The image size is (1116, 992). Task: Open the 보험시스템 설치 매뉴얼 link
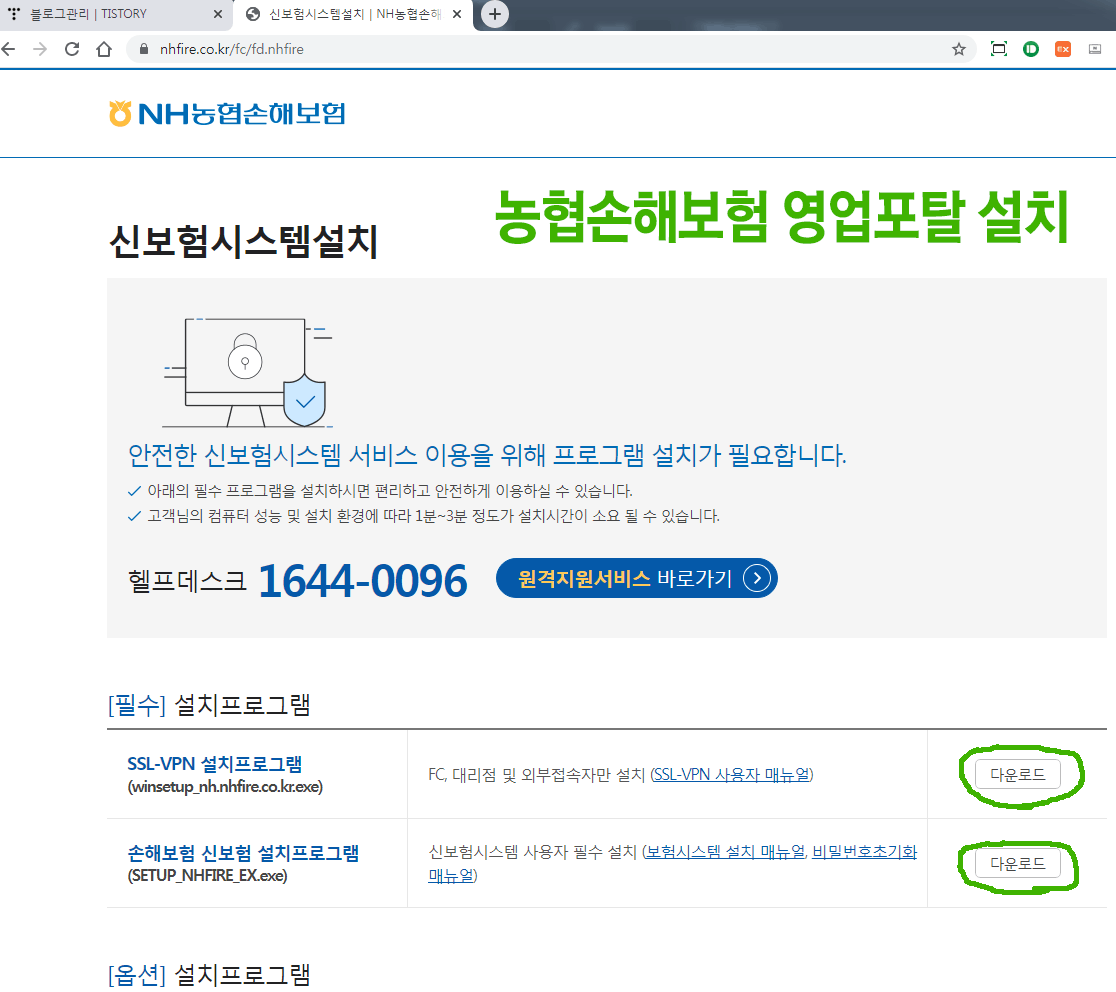tap(725, 851)
